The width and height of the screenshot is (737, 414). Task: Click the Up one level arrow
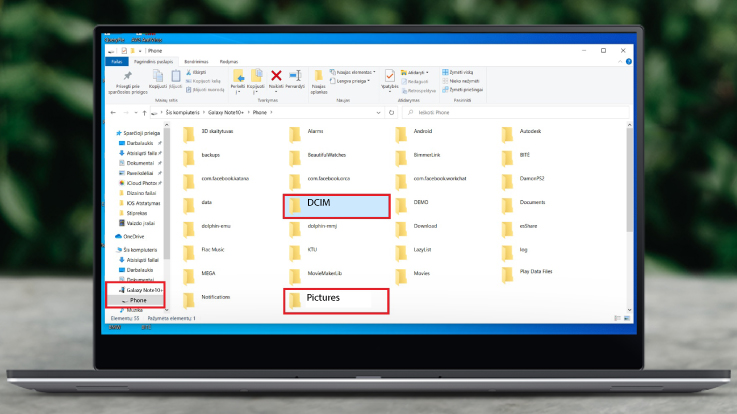point(144,112)
